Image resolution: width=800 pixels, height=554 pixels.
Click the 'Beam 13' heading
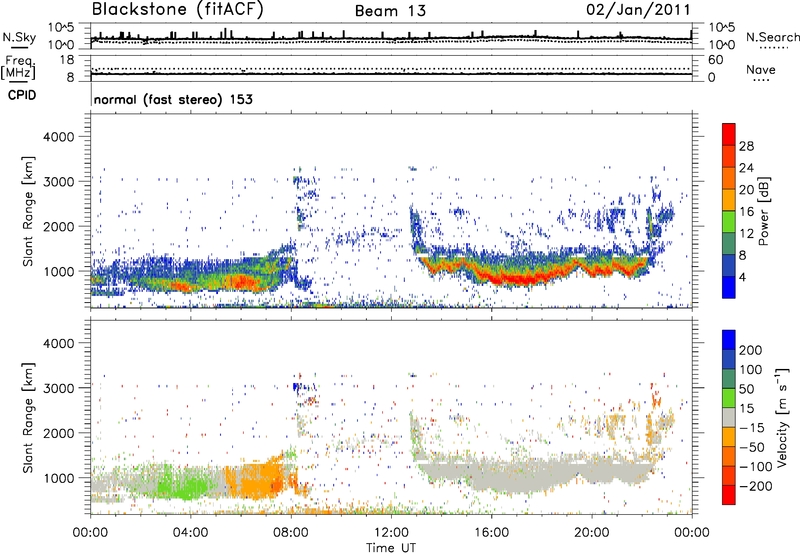pos(390,11)
